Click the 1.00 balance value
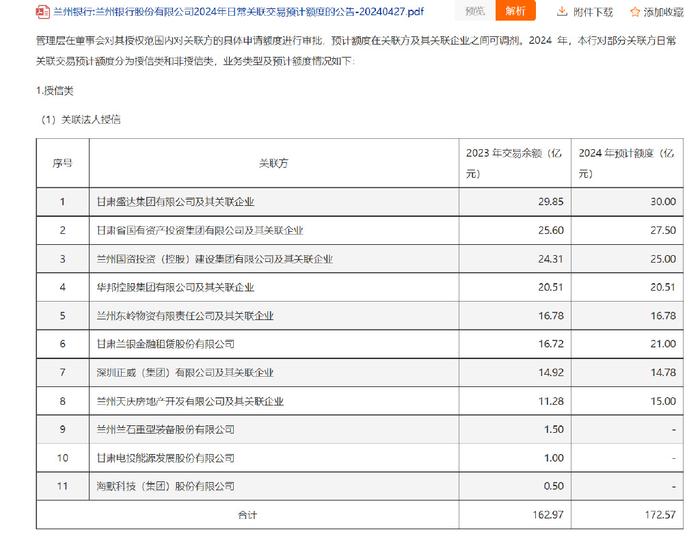This screenshot has height=541, width=700. tap(554, 458)
